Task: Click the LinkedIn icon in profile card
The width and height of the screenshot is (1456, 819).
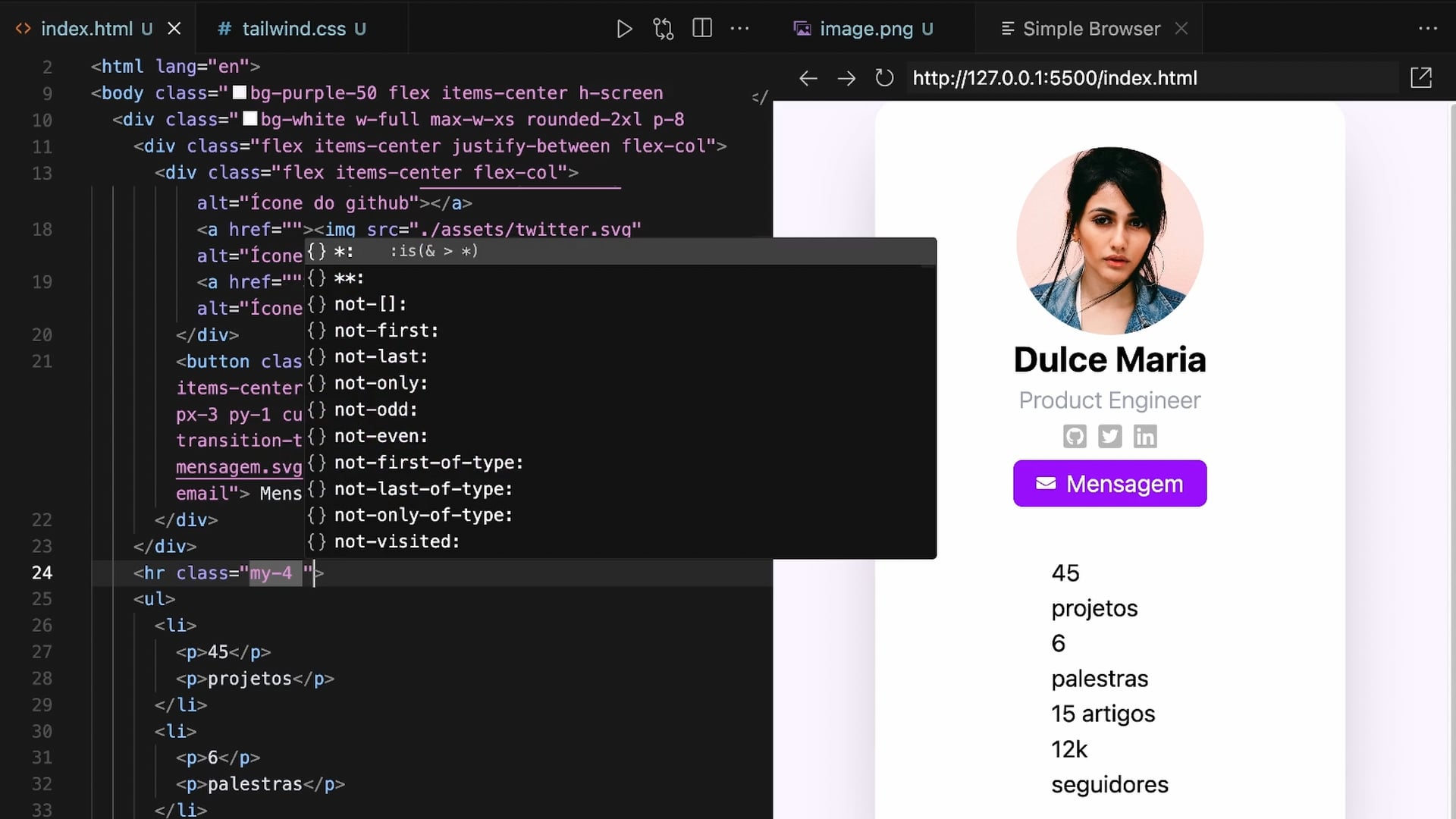Action: (1145, 436)
